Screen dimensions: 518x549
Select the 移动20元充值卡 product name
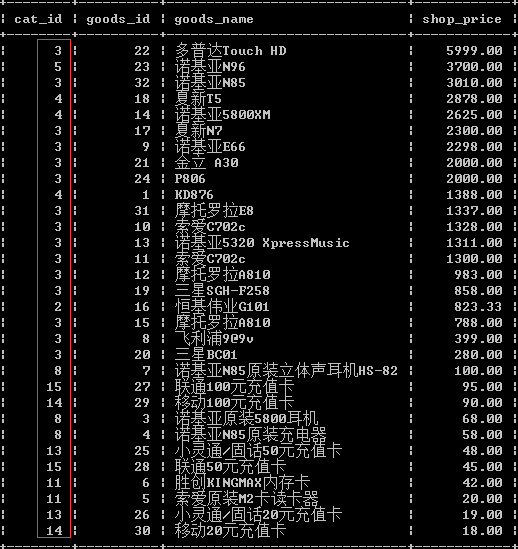coord(230,531)
